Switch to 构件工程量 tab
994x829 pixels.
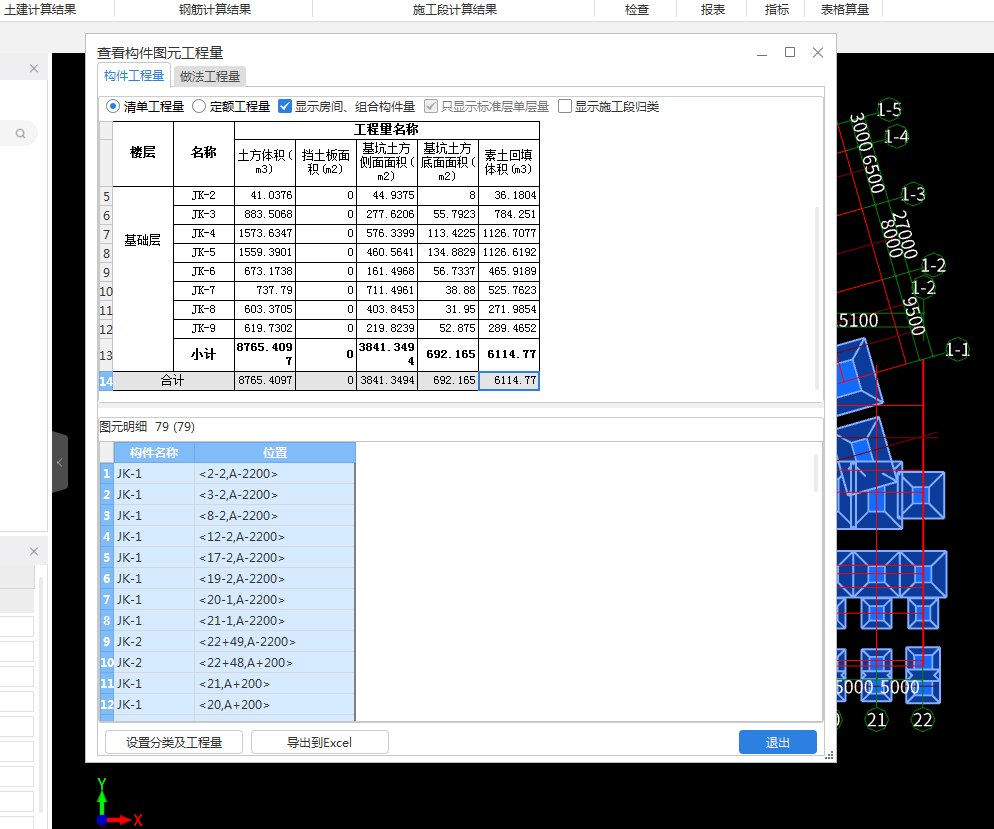coord(134,75)
